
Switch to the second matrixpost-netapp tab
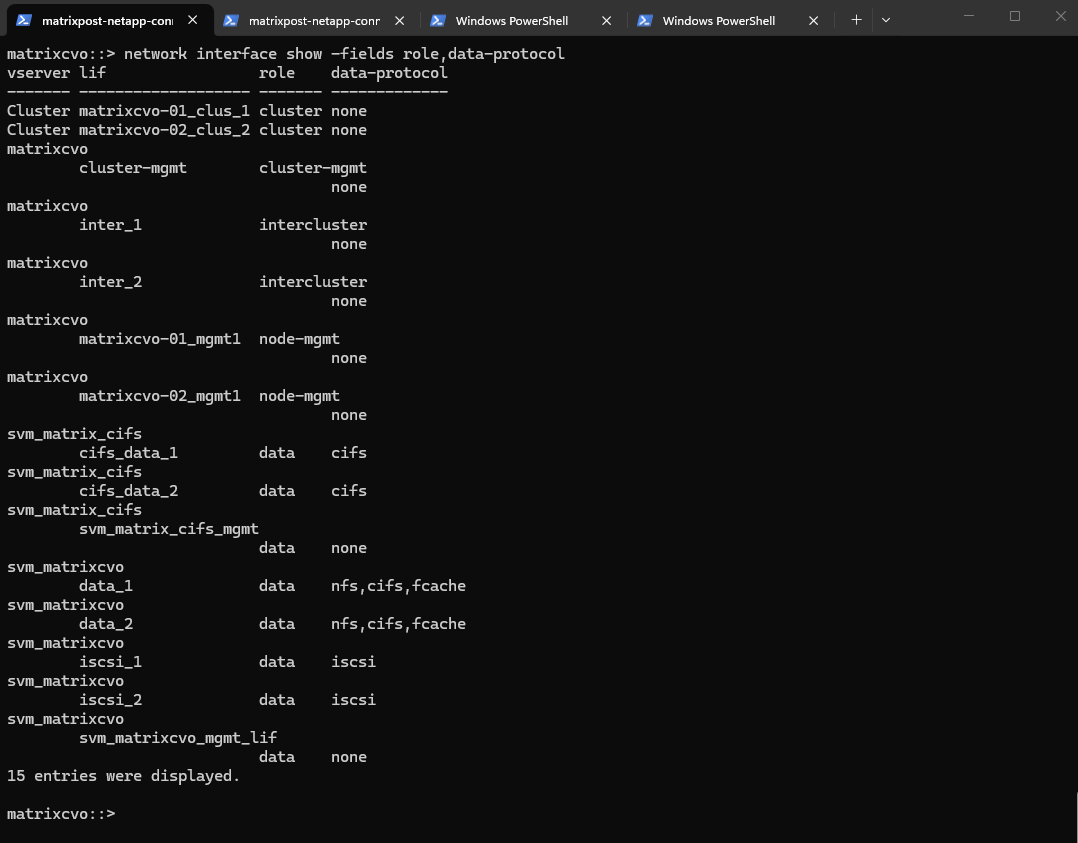313,20
